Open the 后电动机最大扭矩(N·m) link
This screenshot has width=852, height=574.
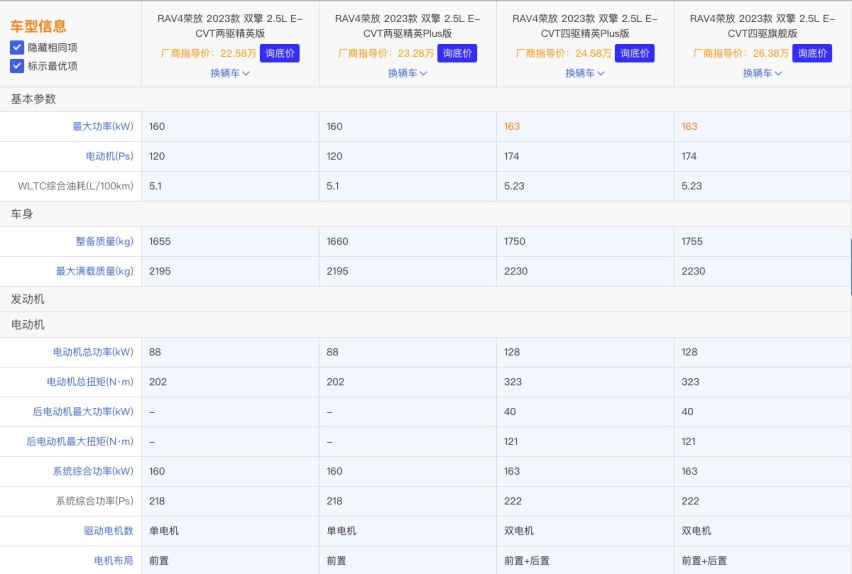80,442
